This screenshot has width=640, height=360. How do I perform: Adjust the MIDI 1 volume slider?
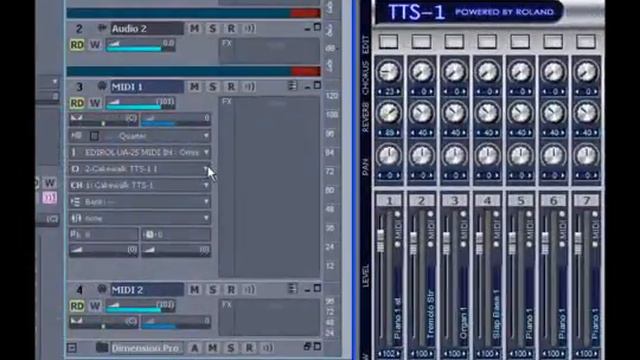tap(140, 103)
